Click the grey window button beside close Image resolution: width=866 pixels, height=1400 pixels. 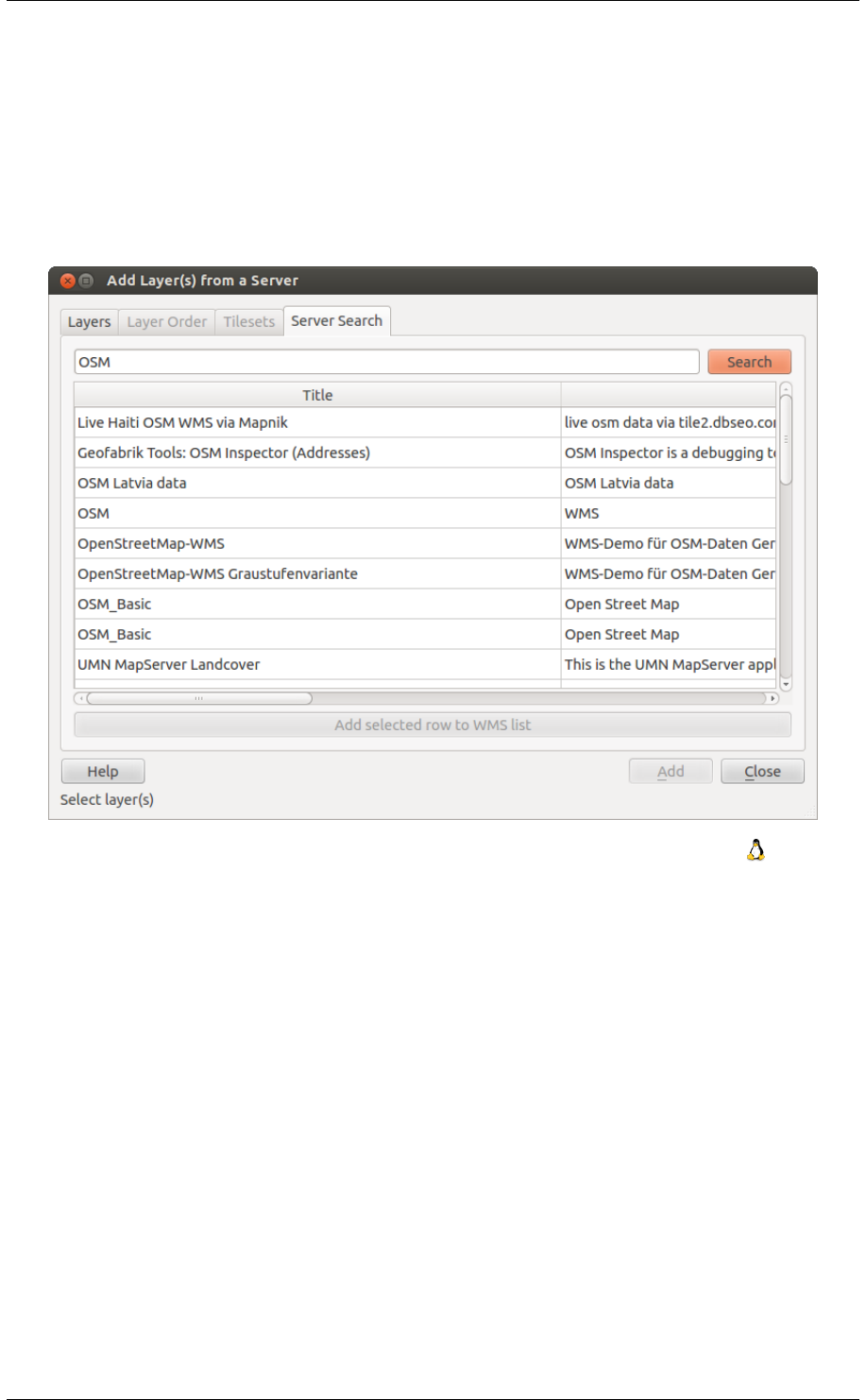86,281
